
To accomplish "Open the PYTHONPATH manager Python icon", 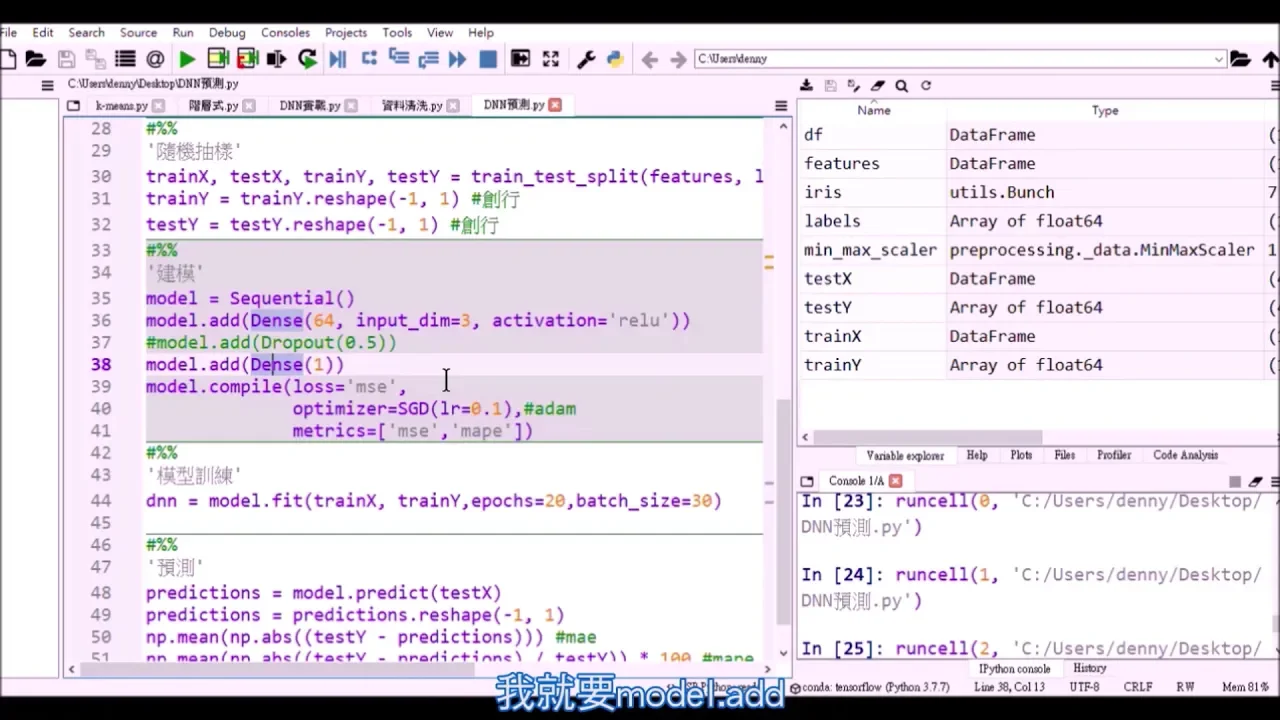I will pos(615,60).
